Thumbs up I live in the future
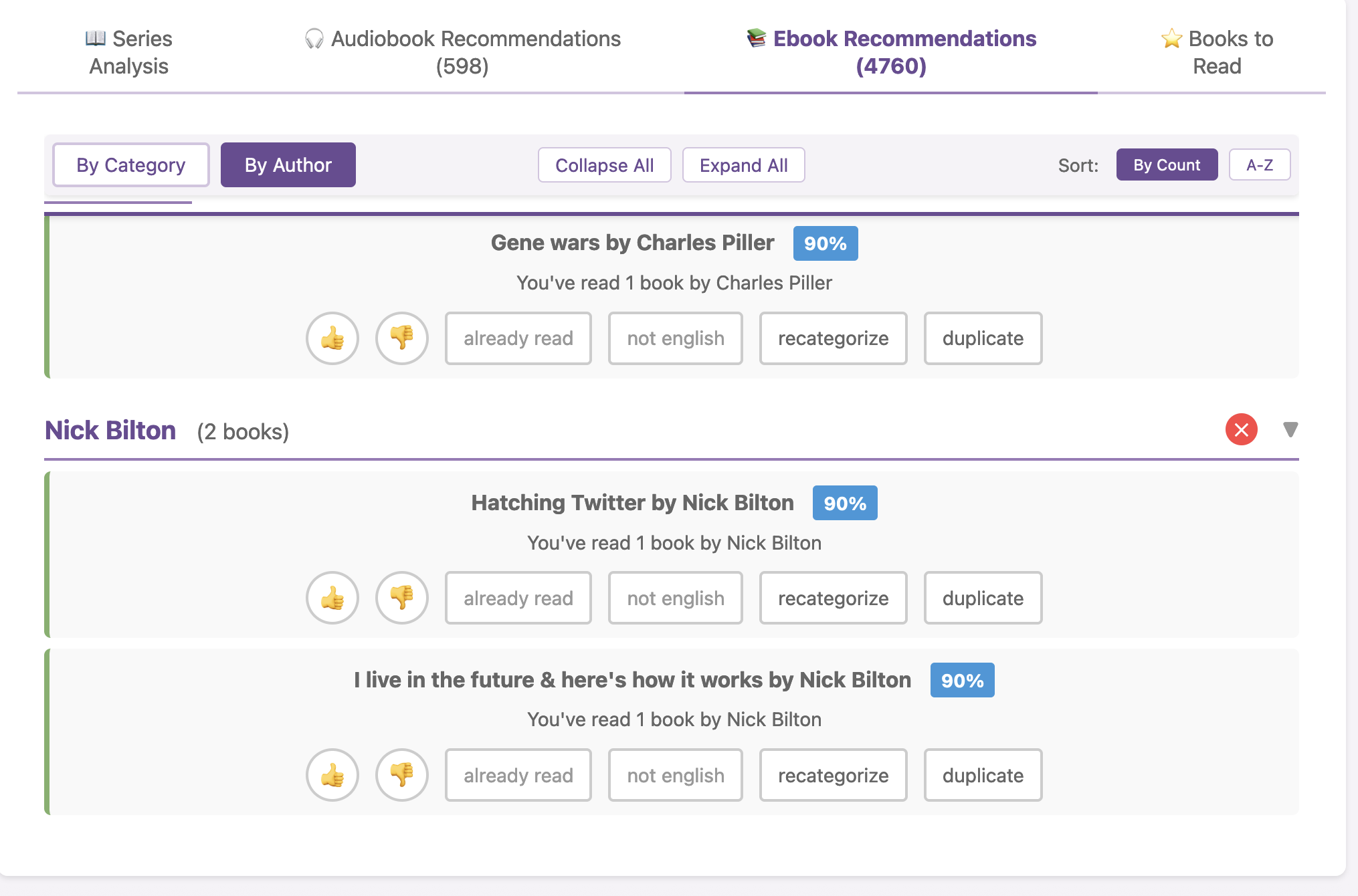The width and height of the screenshot is (1358, 896). click(x=332, y=775)
